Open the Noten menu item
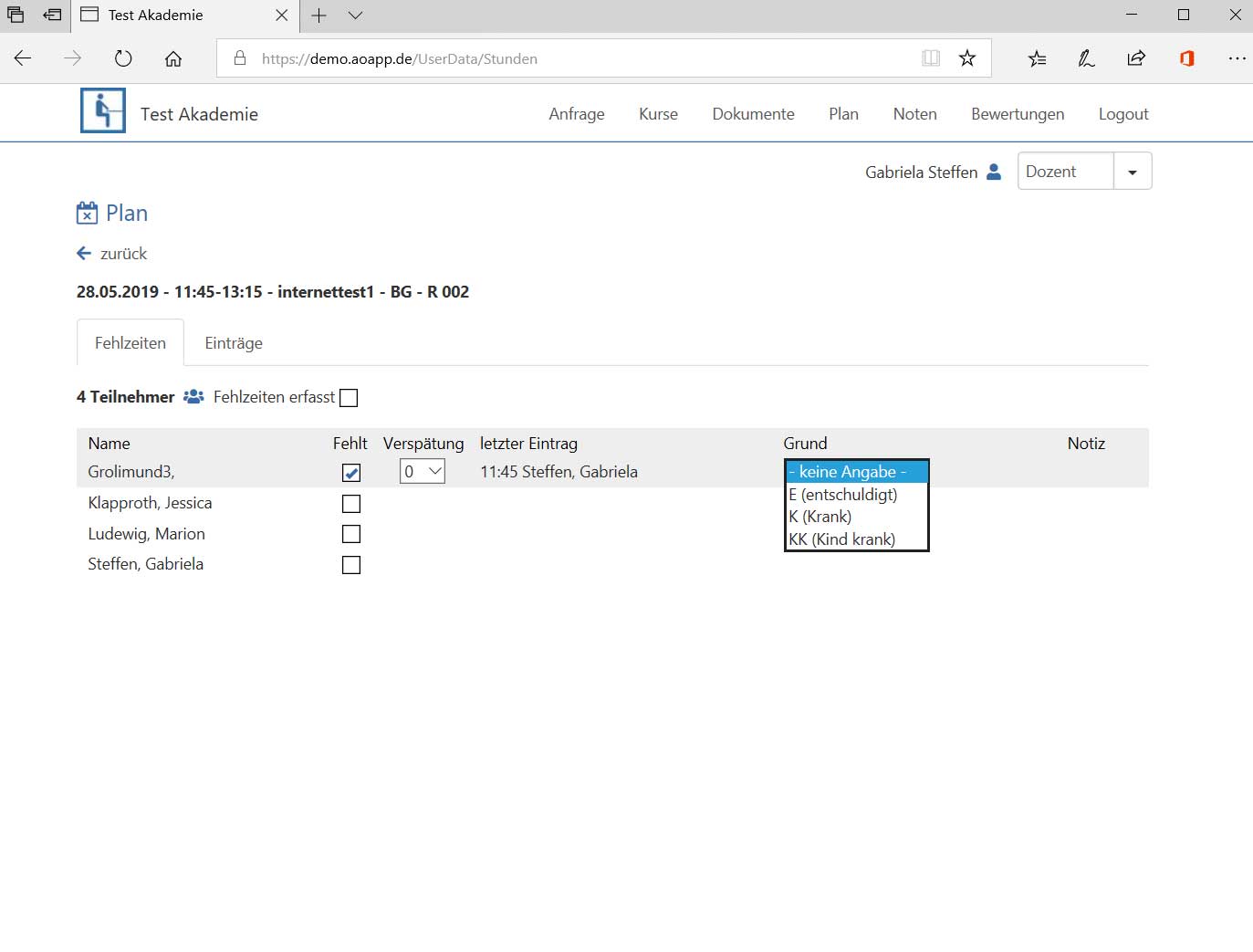 tap(914, 114)
